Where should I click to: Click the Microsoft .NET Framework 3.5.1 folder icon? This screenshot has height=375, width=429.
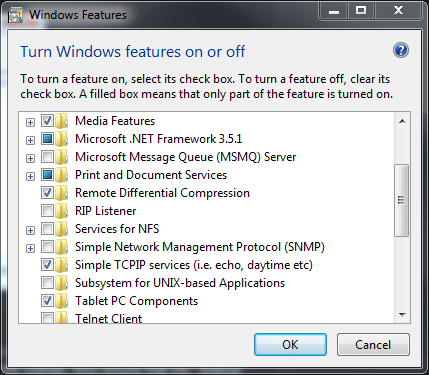tap(62, 139)
